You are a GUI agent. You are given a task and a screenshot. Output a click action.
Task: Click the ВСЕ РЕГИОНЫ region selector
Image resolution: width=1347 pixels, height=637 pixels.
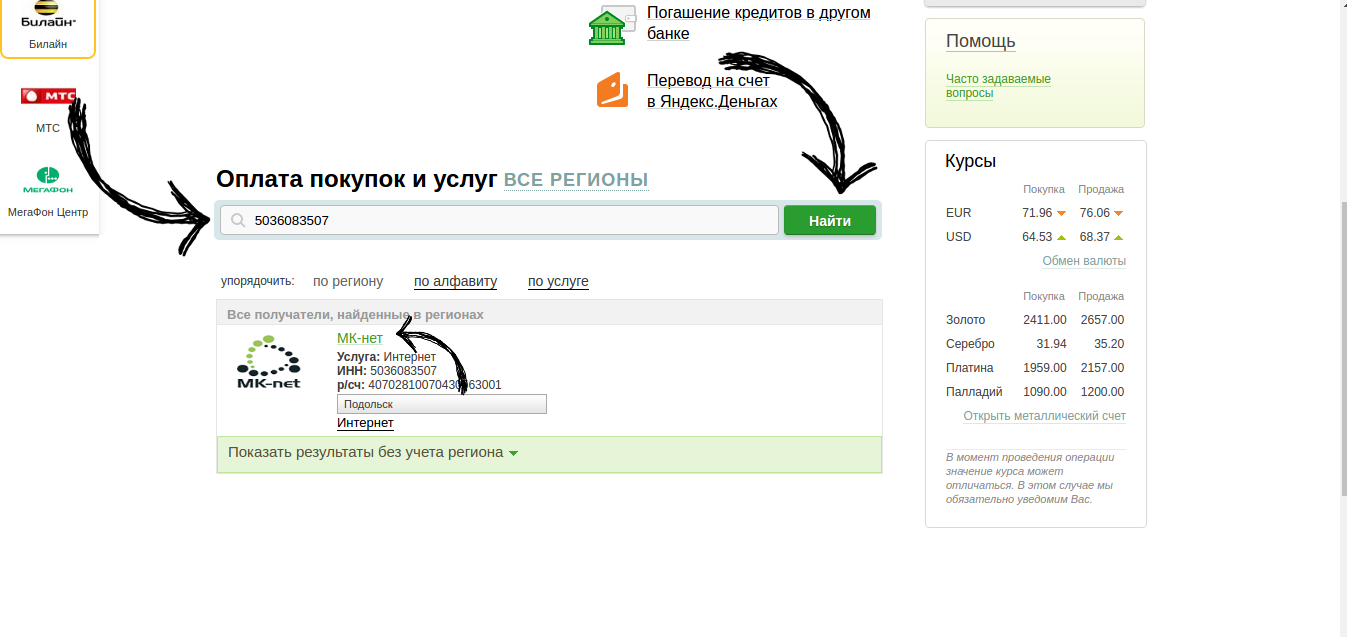[576, 180]
